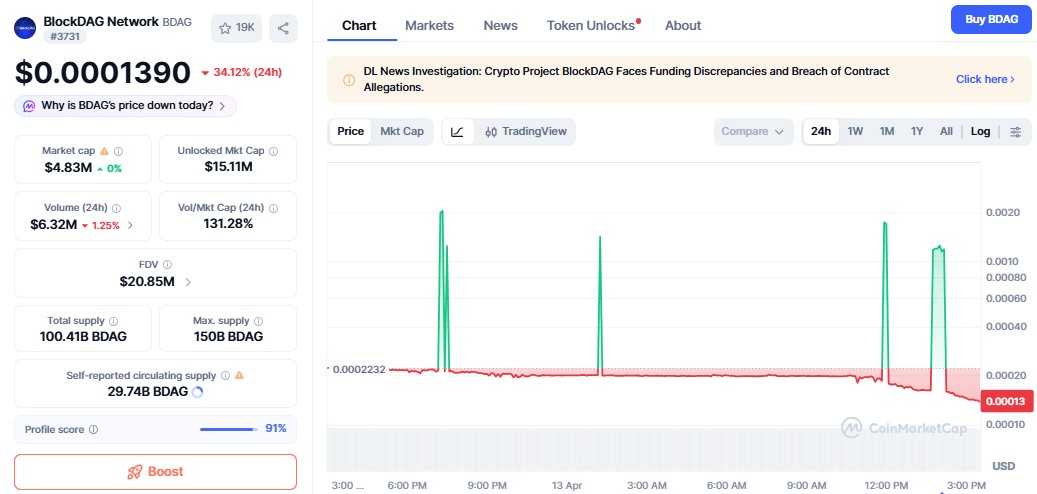Click the 131.28% Vol/Mkt Cap value

point(228,224)
